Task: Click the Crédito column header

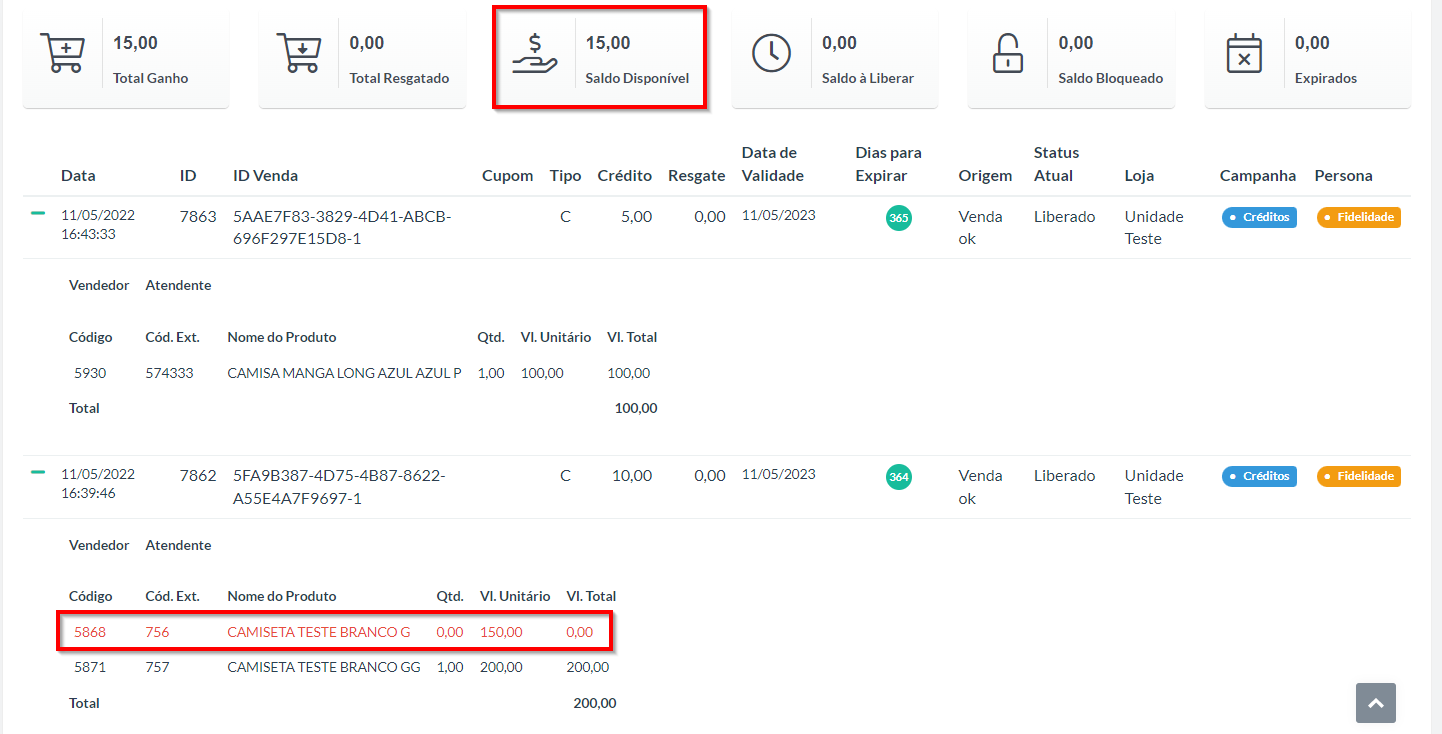Action: 624,176
